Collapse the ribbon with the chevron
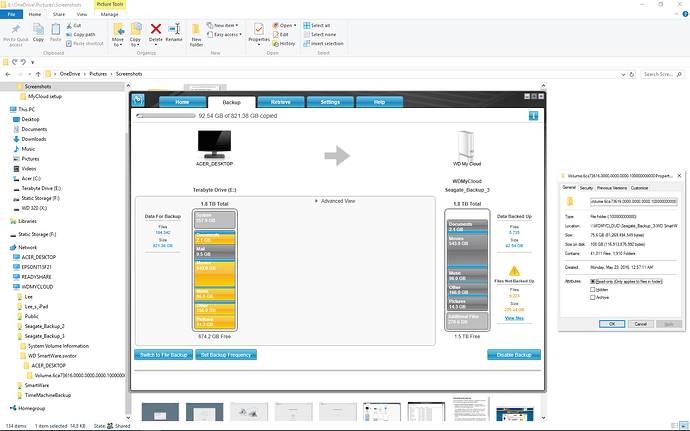690x431 pixels. [676, 15]
